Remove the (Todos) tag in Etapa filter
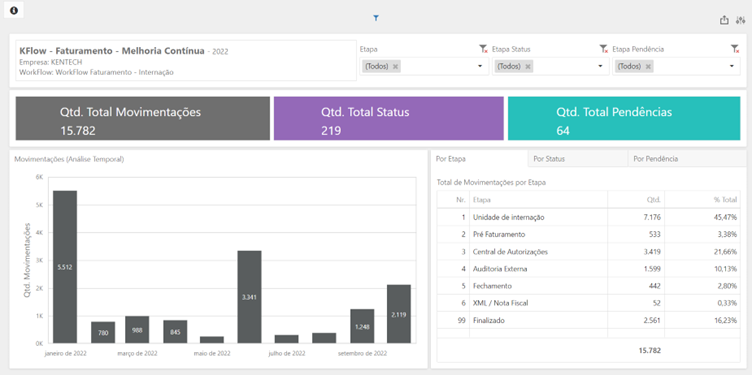 [395, 67]
